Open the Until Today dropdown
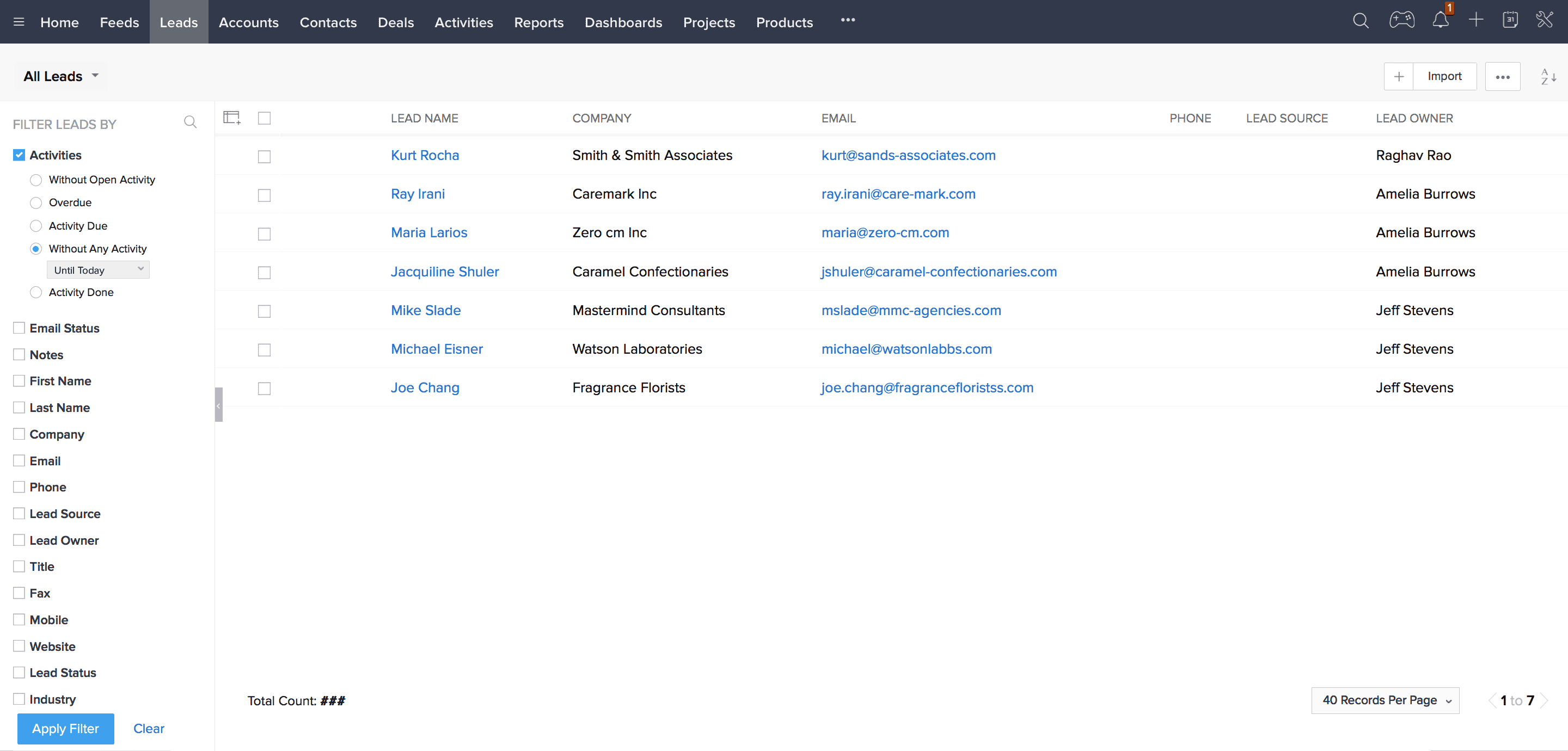The width and height of the screenshot is (1568, 751). (x=98, y=269)
